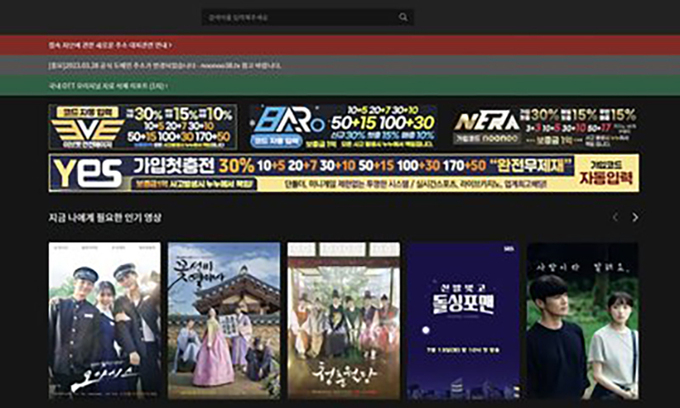Viewport: 680px width, 408px height.
Task: Open the poster with two uniformed men
Action: pyautogui.click(x=105, y=320)
